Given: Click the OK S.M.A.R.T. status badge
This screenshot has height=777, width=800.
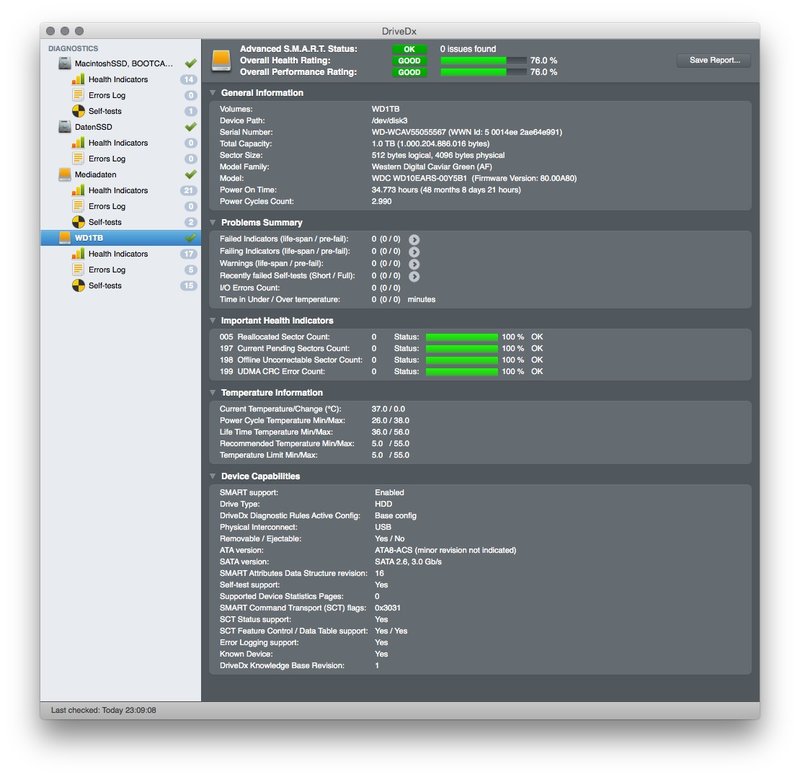Looking at the screenshot, I should [x=409, y=49].
